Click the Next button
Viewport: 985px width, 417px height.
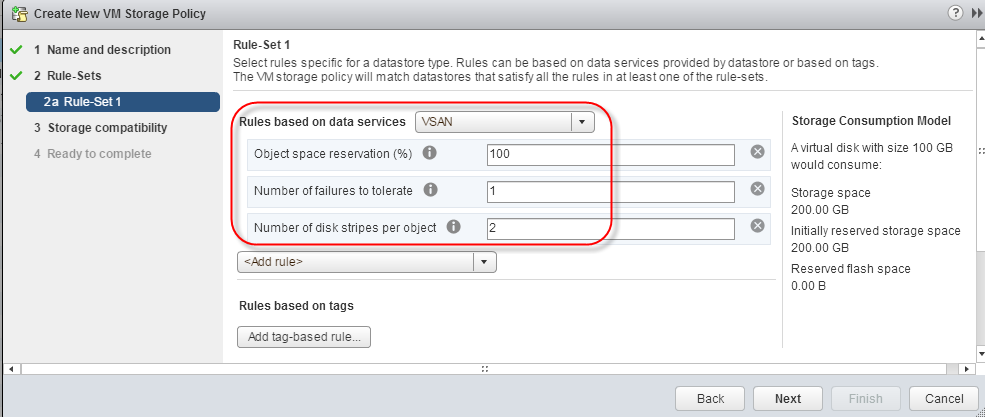click(x=788, y=399)
